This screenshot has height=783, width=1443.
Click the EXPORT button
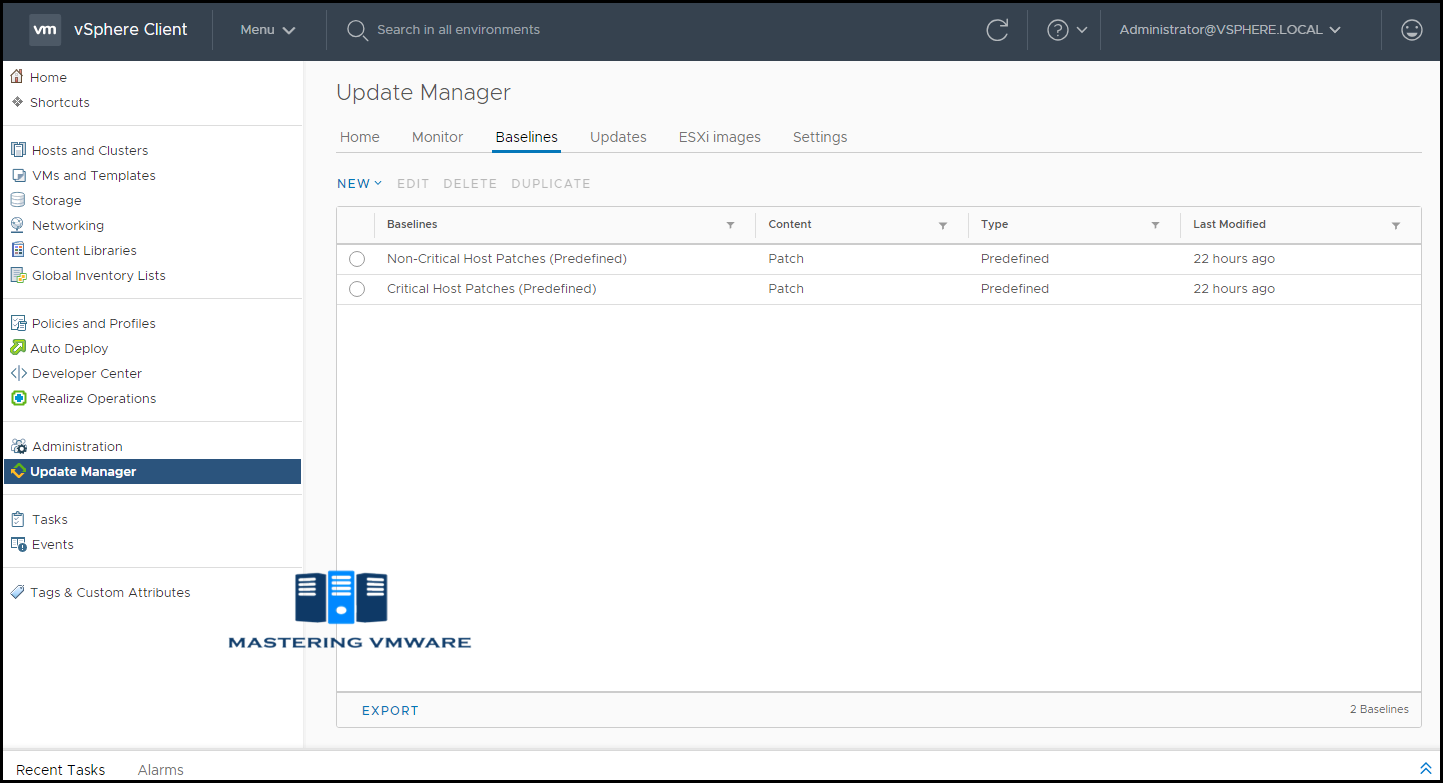pos(390,711)
